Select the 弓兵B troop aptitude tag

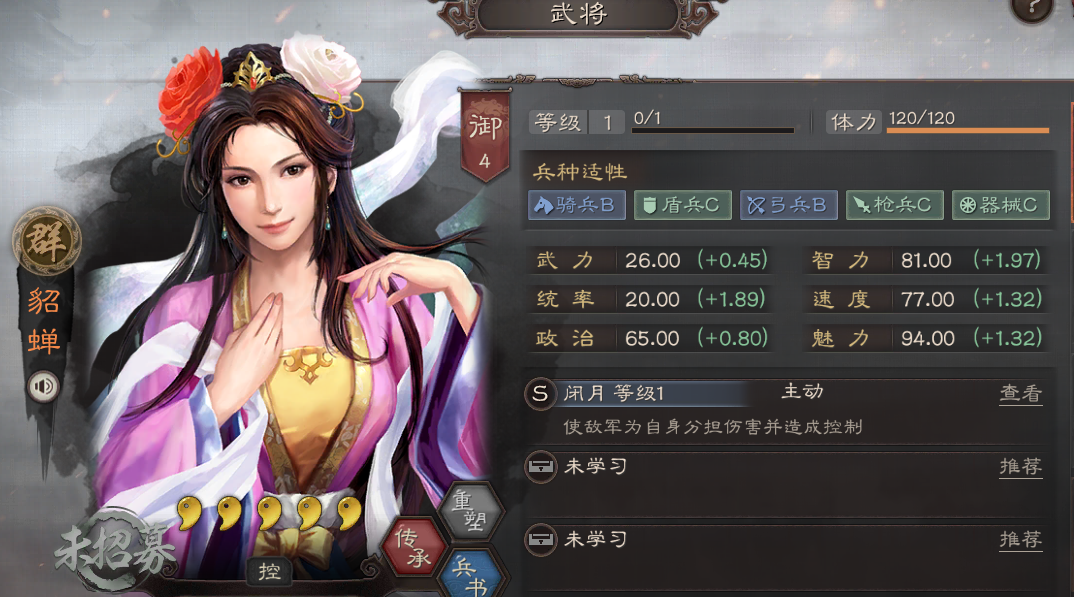coord(789,205)
